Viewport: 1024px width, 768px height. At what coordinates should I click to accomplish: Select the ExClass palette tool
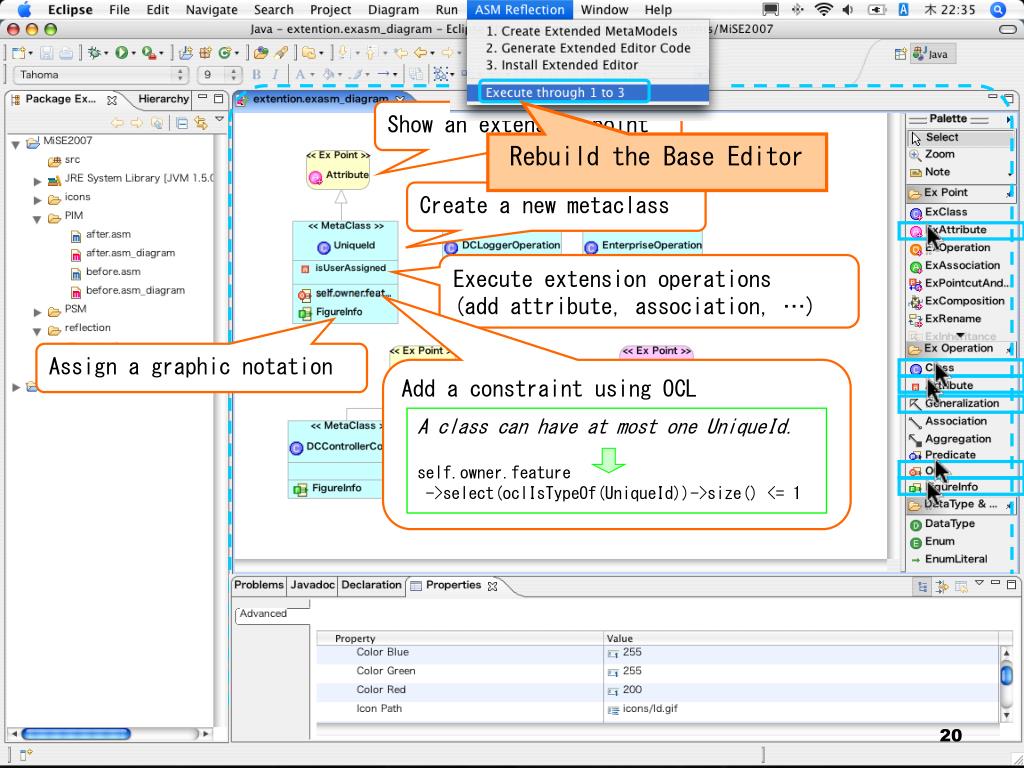[938, 212]
